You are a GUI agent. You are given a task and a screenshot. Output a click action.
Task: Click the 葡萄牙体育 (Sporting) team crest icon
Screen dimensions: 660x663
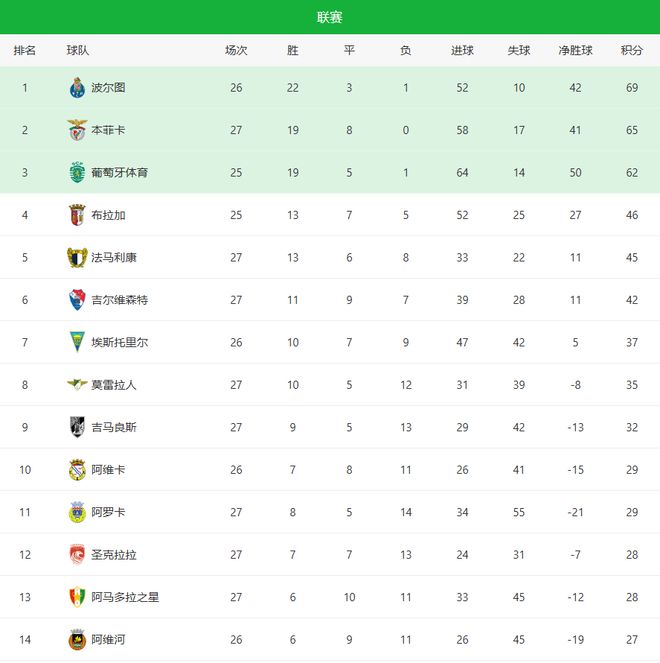77,172
